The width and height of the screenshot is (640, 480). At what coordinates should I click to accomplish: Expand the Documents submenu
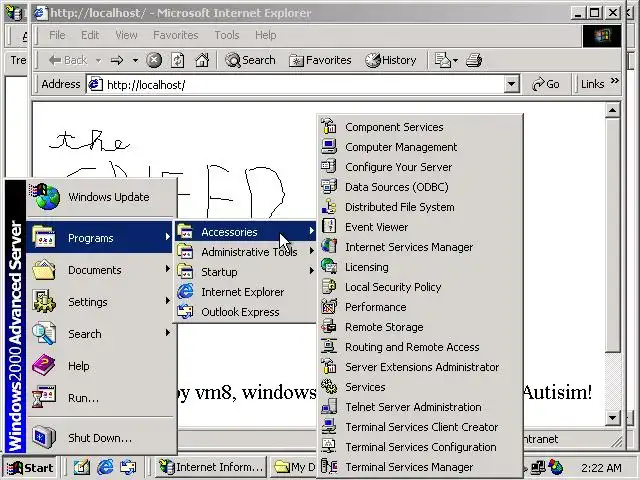100,270
